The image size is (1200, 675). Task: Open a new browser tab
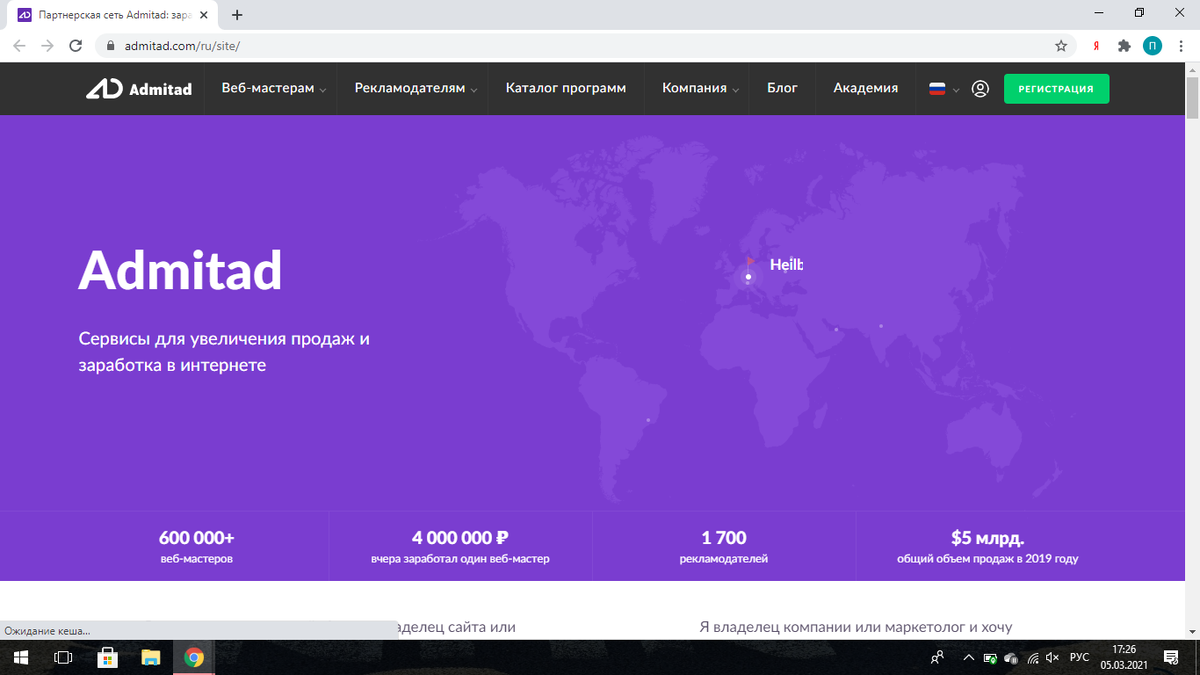click(237, 15)
